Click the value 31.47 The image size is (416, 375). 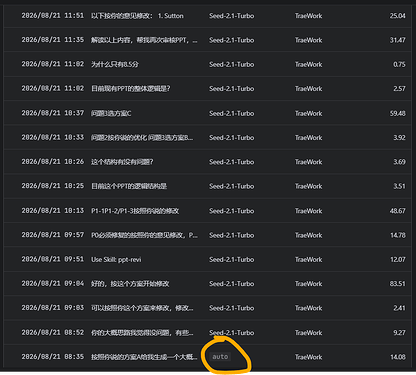point(398,40)
